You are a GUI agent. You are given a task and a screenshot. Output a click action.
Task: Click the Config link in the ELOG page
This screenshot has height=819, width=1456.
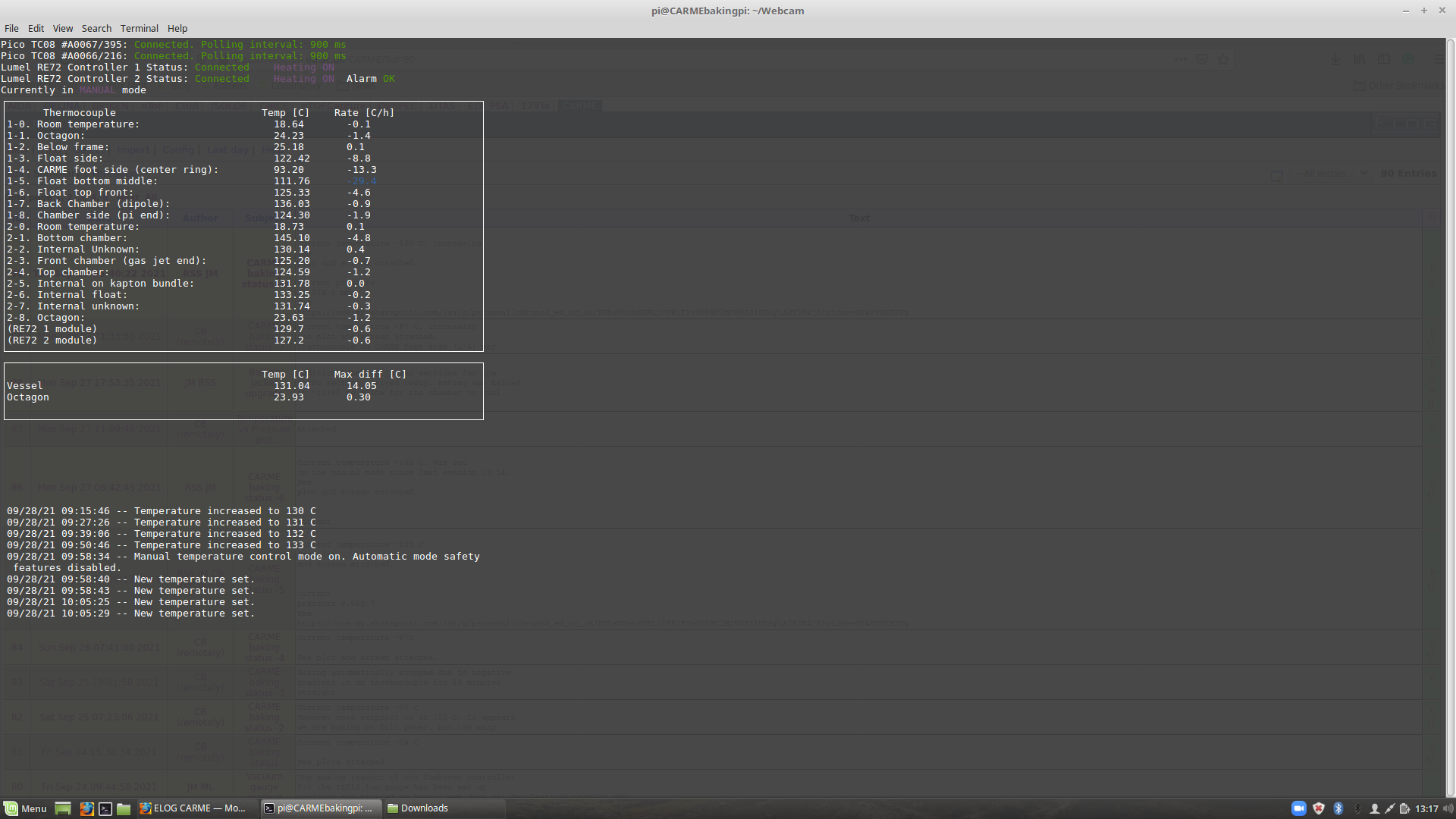pos(179,149)
